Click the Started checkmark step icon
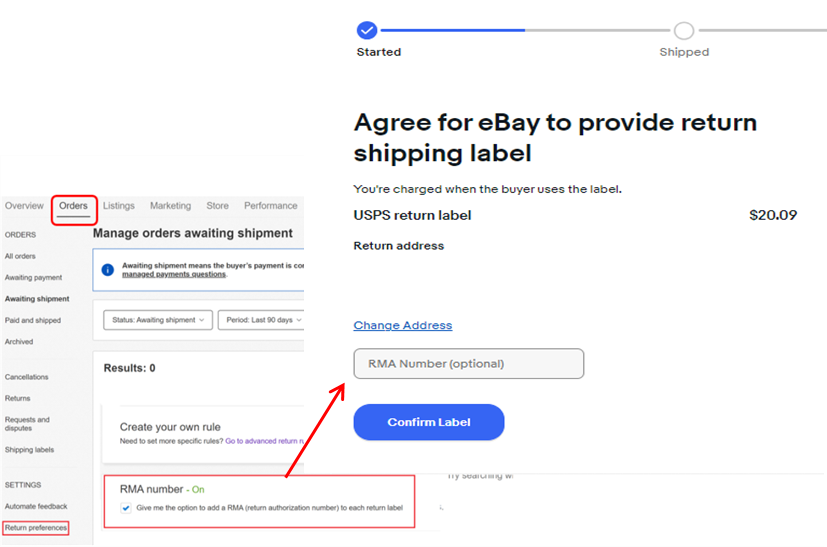Image resolution: width=827 pixels, height=547 pixels. pos(367,31)
